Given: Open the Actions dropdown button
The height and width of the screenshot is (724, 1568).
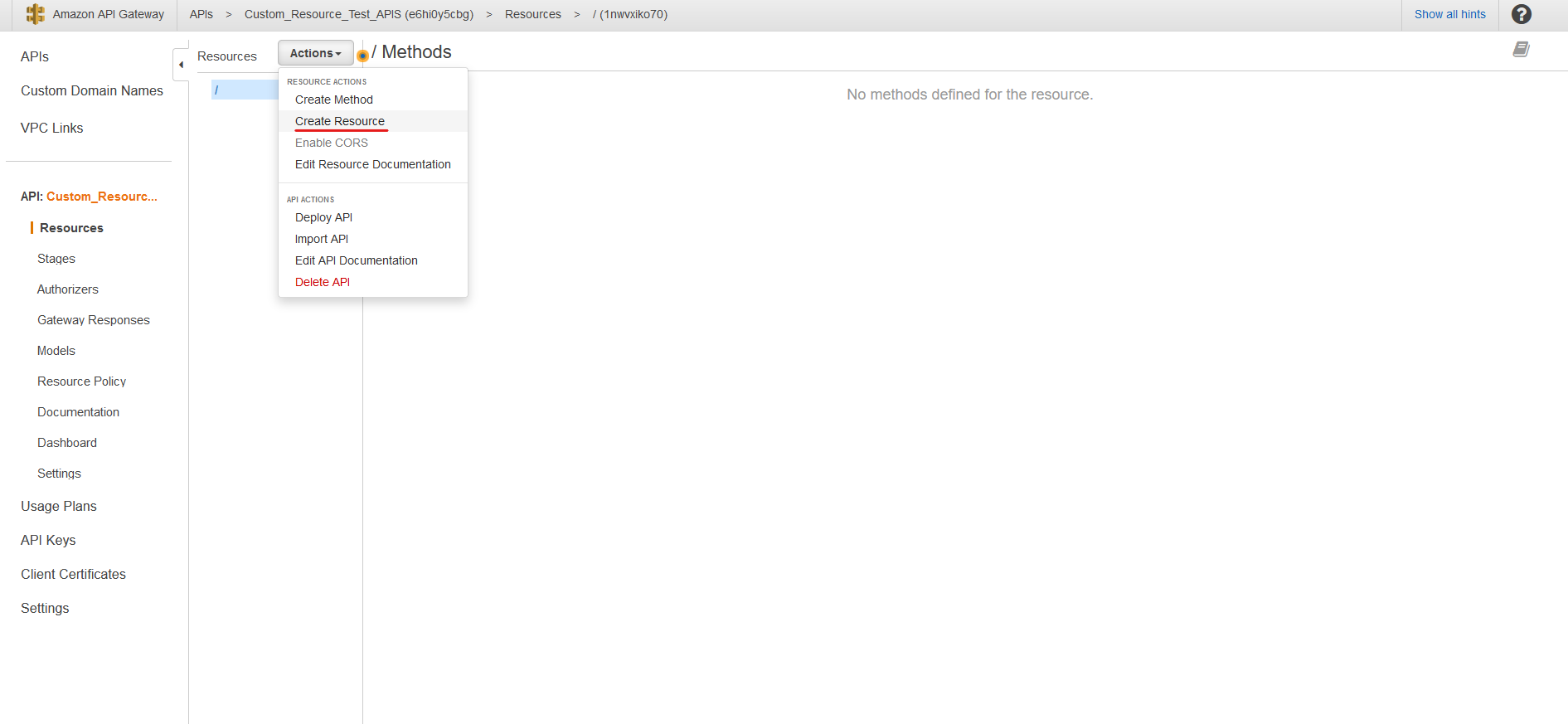Looking at the screenshot, I should pos(316,53).
